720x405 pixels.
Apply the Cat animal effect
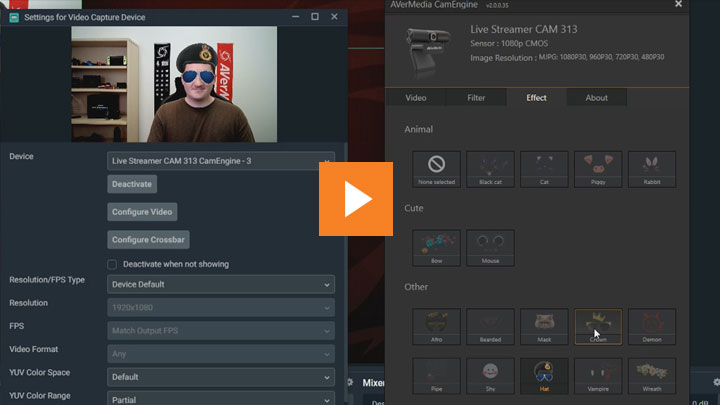[544, 169]
